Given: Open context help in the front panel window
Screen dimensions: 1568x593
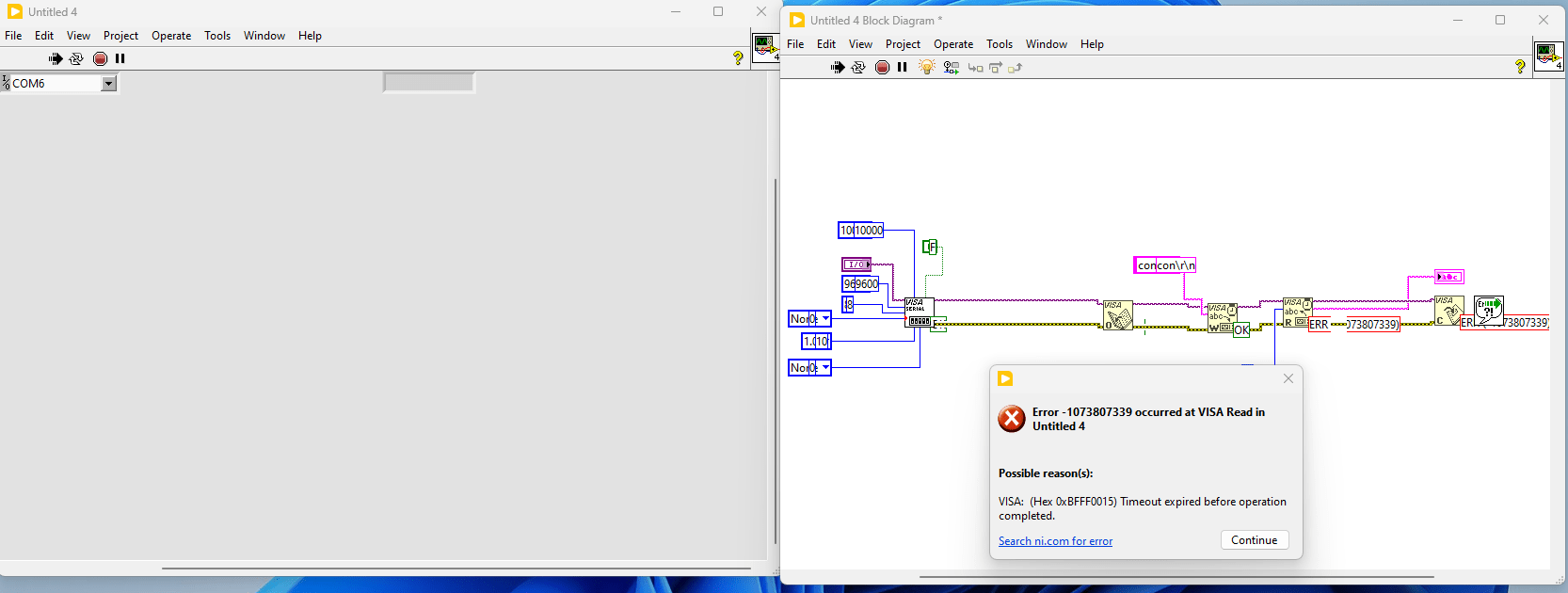Looking at the screenshot, I should (738, 57).
